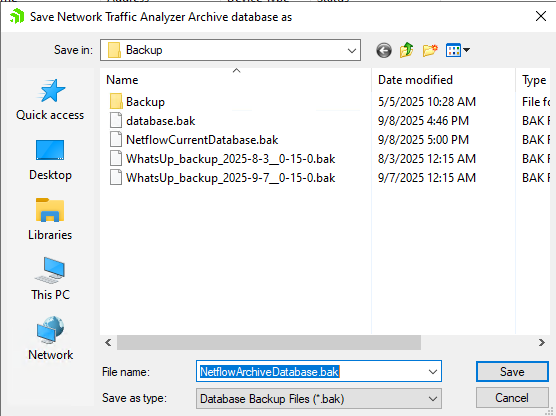The width and height of the screenshot is (556, 416).
Task: Open the File name history dropdown arrow
Action: (433, 372)
